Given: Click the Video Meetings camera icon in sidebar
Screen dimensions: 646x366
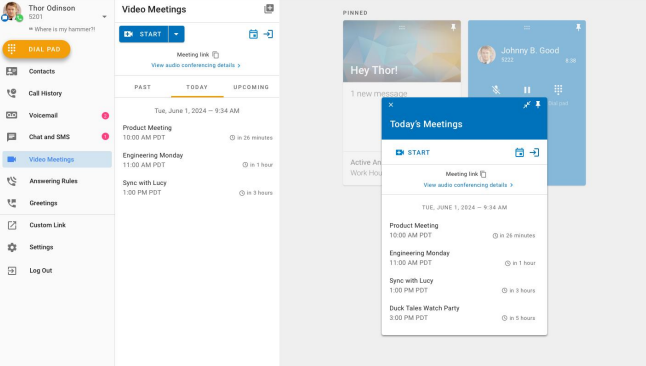Looking at the screenshot, I should click(12, 159).
